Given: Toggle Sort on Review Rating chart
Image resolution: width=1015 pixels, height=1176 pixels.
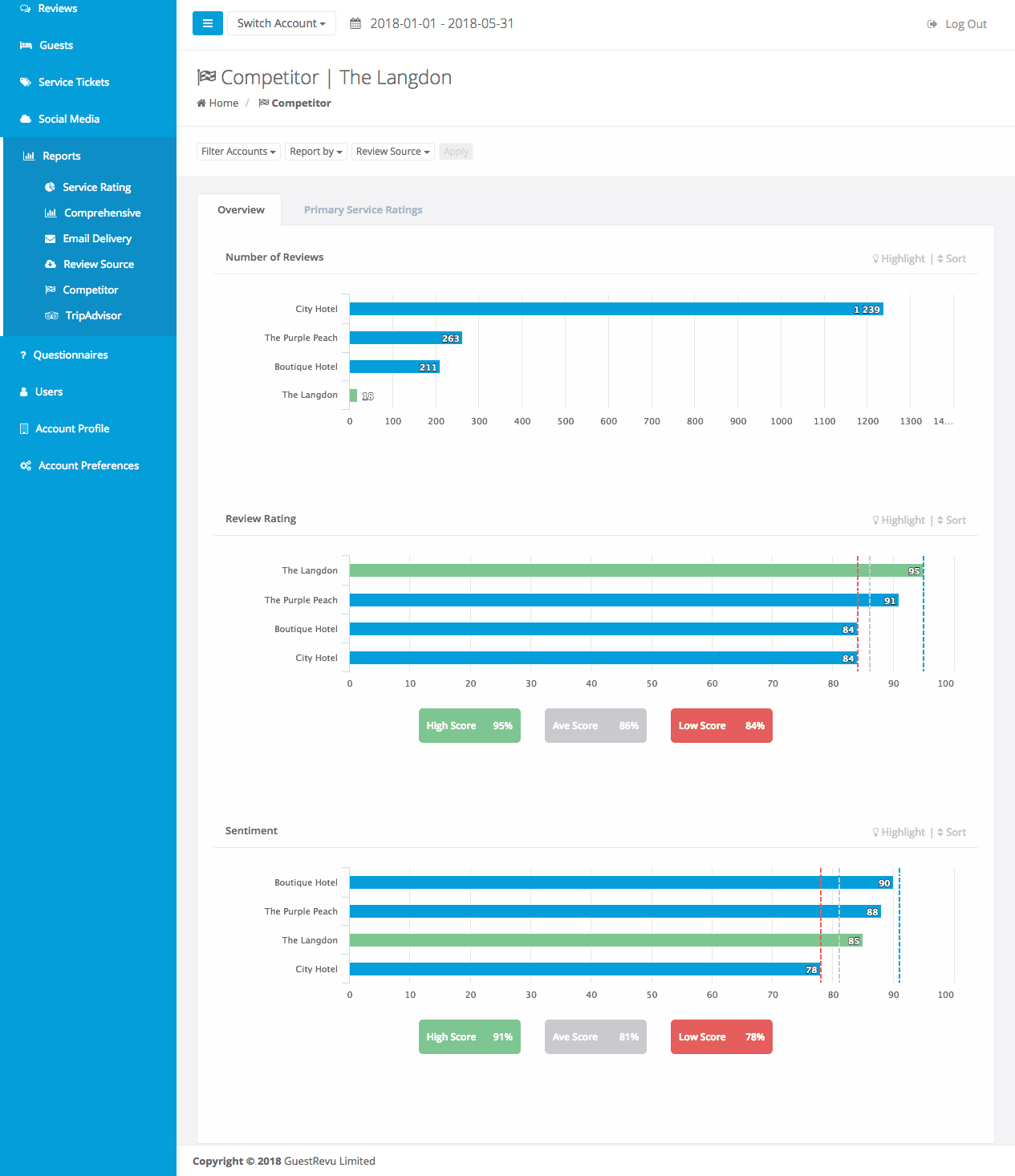Looking at the screenshot, I should pyautogui.click(x=952, y=520).
